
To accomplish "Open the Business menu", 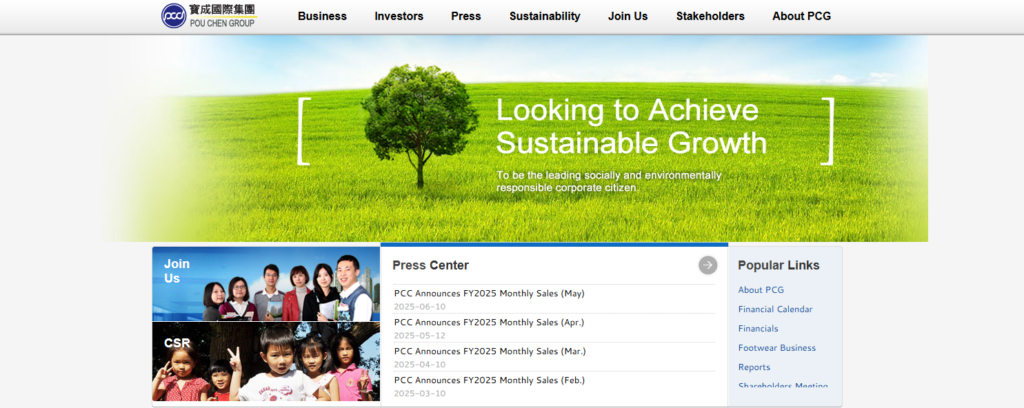I will click(x=322, y=16).
